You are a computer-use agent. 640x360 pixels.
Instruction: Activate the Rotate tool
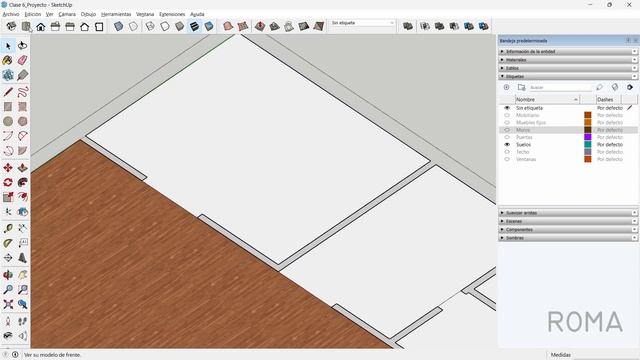(x=8, y=182)
